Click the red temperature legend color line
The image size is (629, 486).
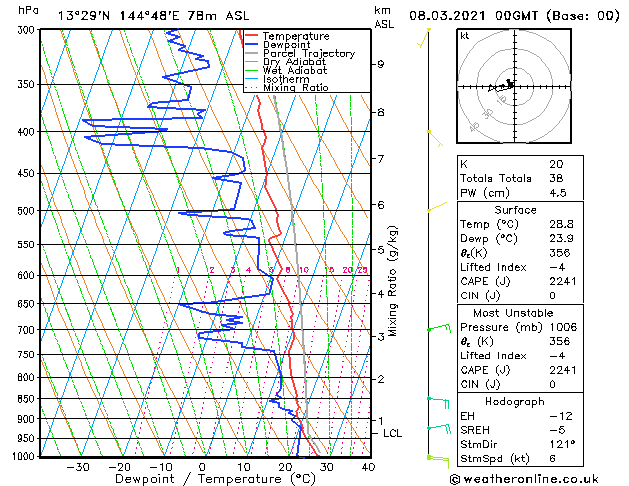[252, 36]
